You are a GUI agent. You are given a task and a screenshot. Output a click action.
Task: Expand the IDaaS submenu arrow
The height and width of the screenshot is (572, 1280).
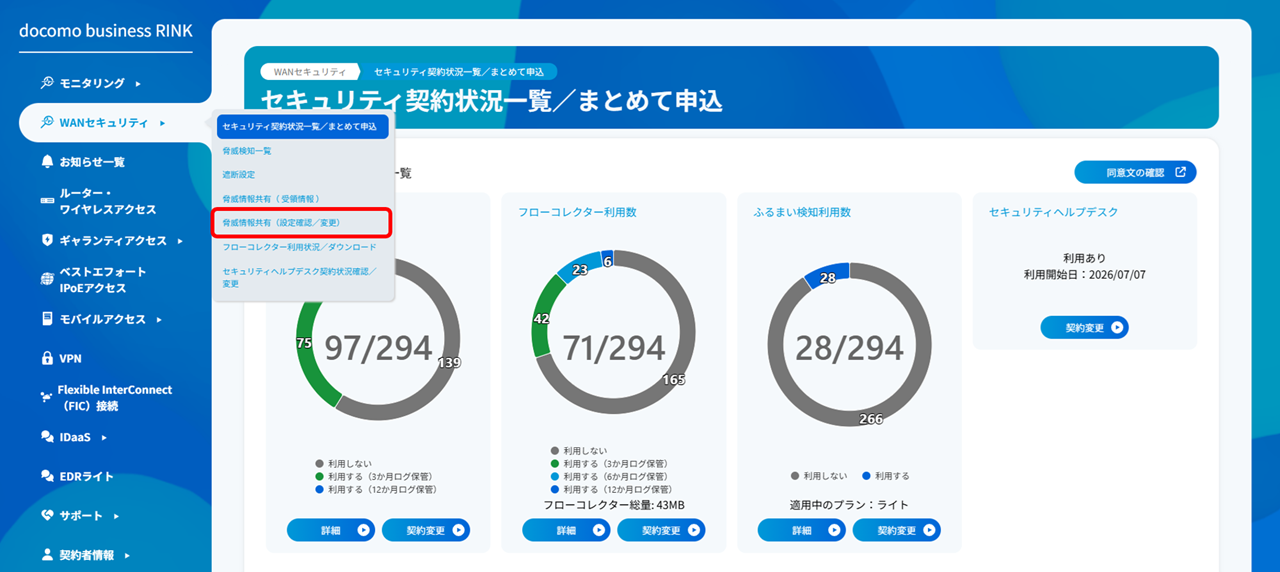[x=104, y=437]
